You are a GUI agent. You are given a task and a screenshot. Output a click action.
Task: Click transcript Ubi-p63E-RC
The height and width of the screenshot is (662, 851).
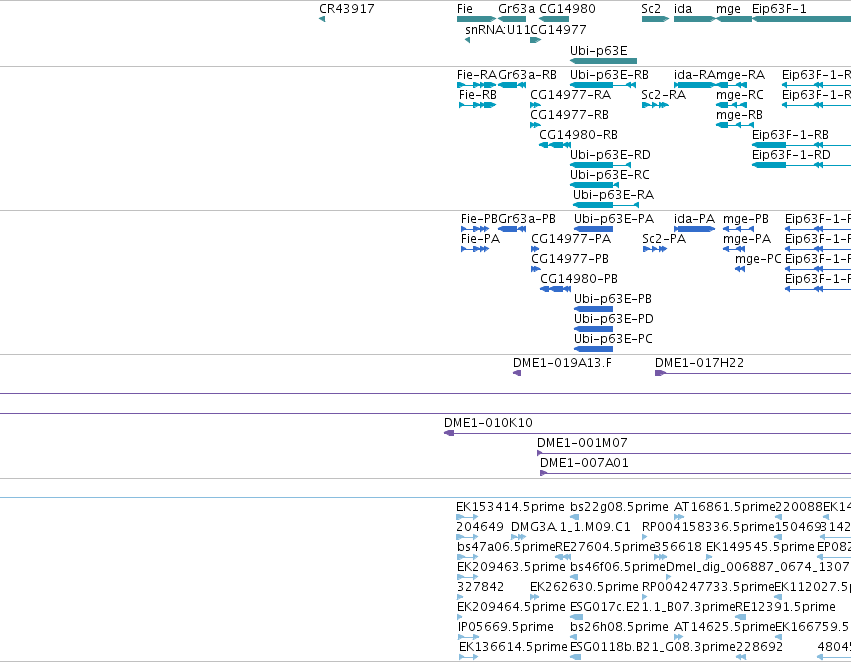click(x=609, y=175)
